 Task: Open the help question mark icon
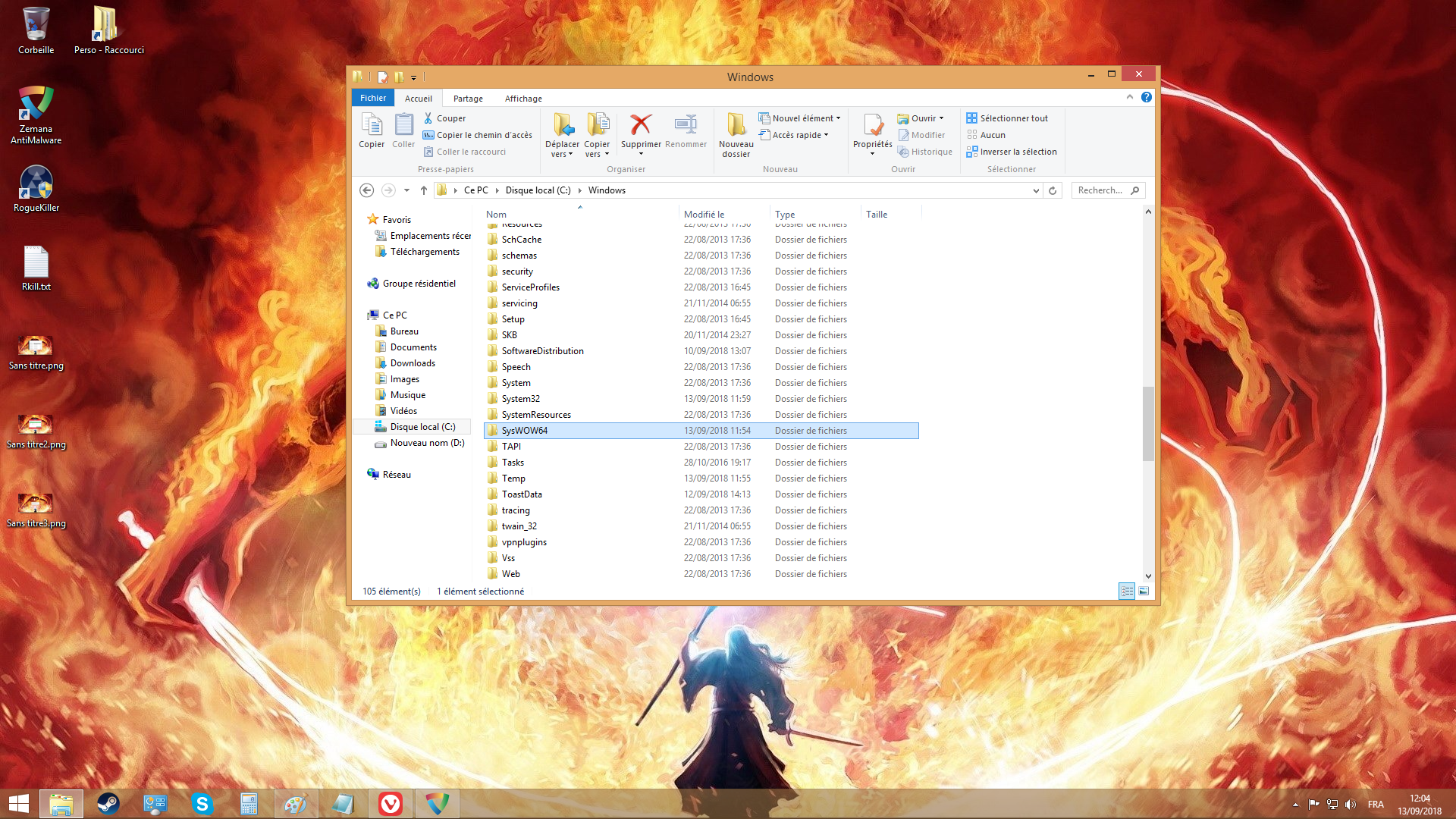coord(1146,97)
